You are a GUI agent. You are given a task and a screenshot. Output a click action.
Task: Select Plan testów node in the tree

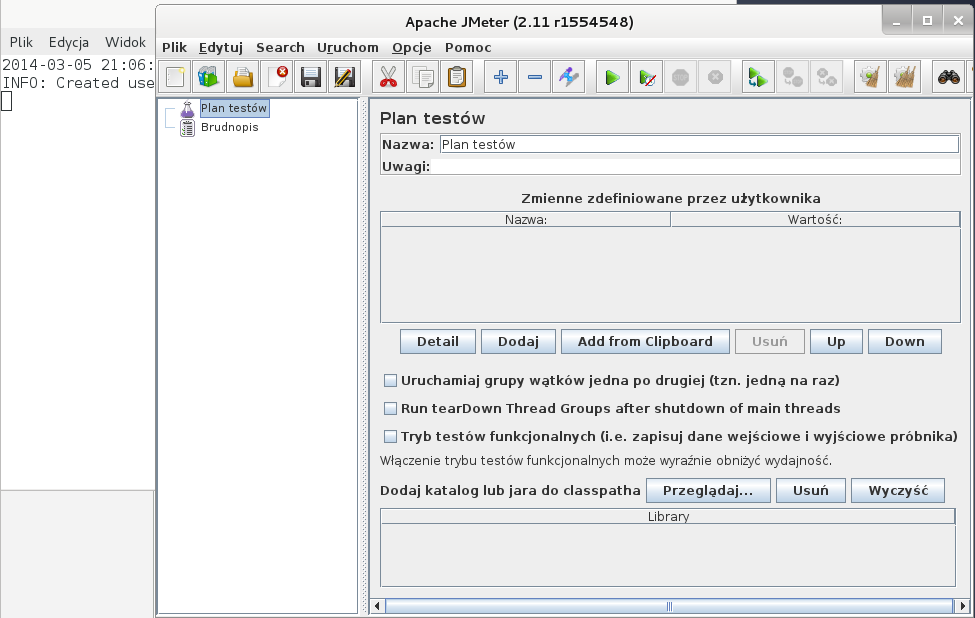pyautogui.click(x=233, y=108)
